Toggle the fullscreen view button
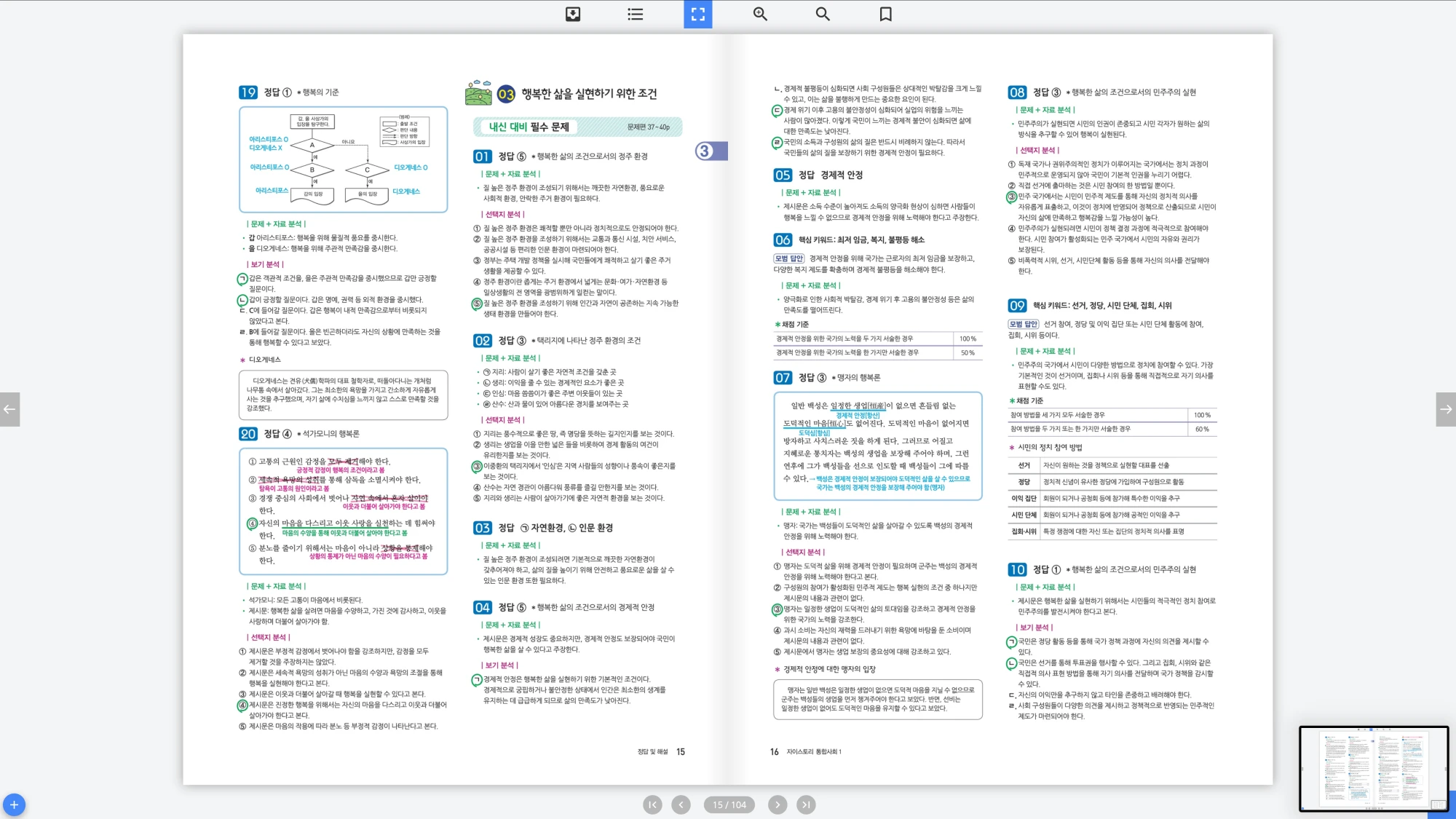 coord(697,14)
